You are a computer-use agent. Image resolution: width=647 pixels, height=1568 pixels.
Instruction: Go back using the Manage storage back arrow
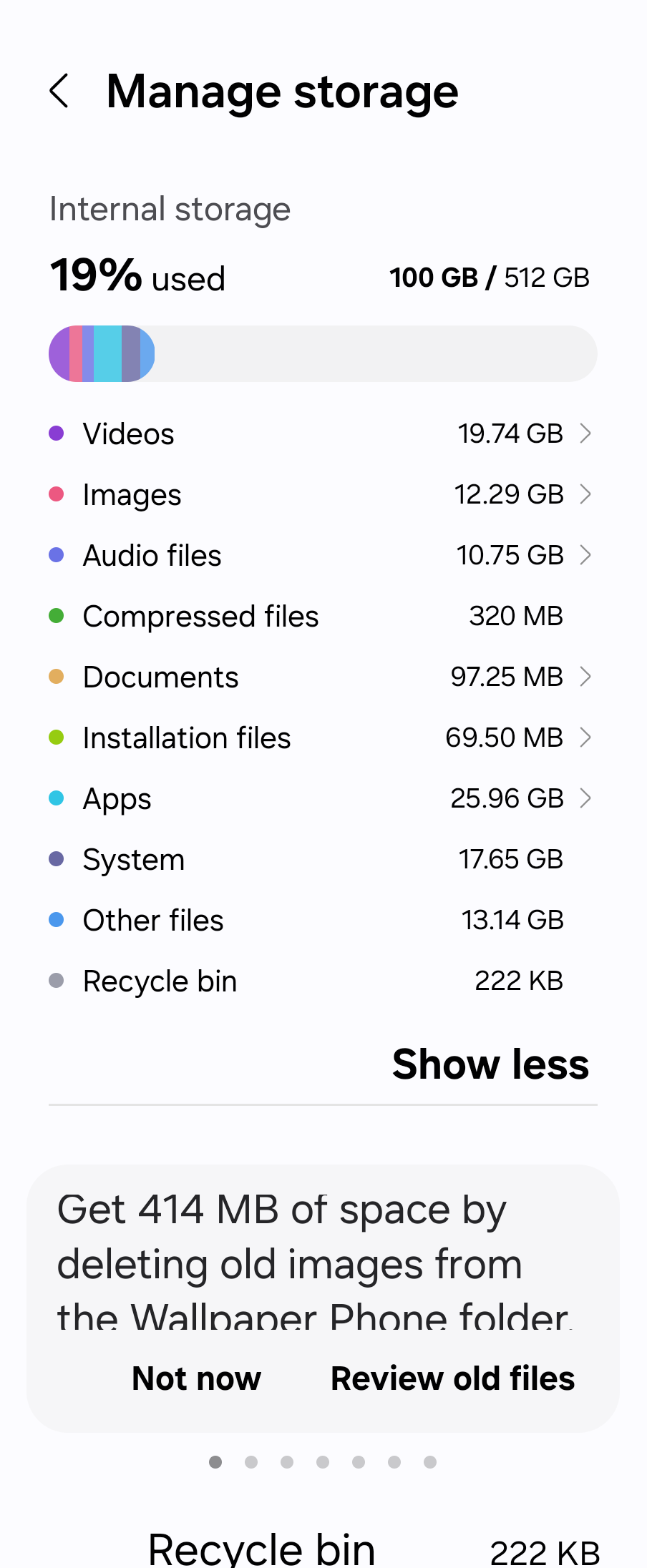pyautogui.click(x=60, y=92)
